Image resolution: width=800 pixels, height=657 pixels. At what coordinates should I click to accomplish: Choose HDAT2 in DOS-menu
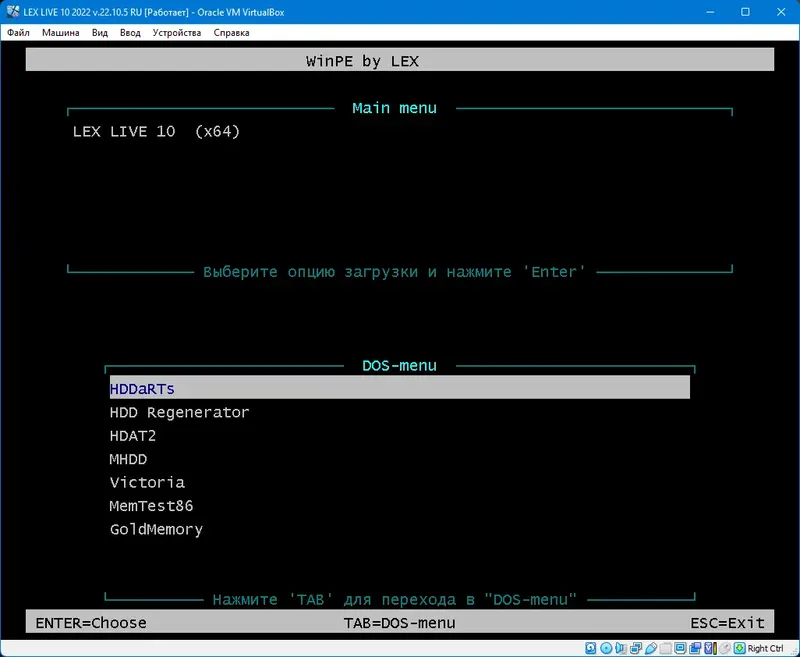pos(133,436)
